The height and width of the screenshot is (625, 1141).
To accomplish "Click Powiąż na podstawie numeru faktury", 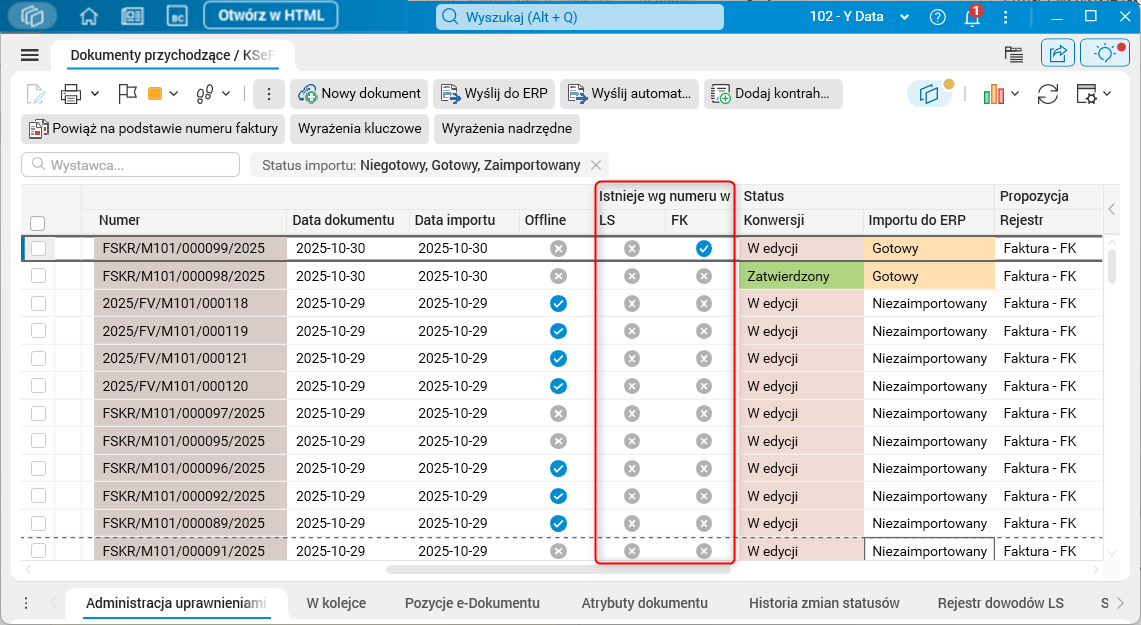I will pos(153,129).
